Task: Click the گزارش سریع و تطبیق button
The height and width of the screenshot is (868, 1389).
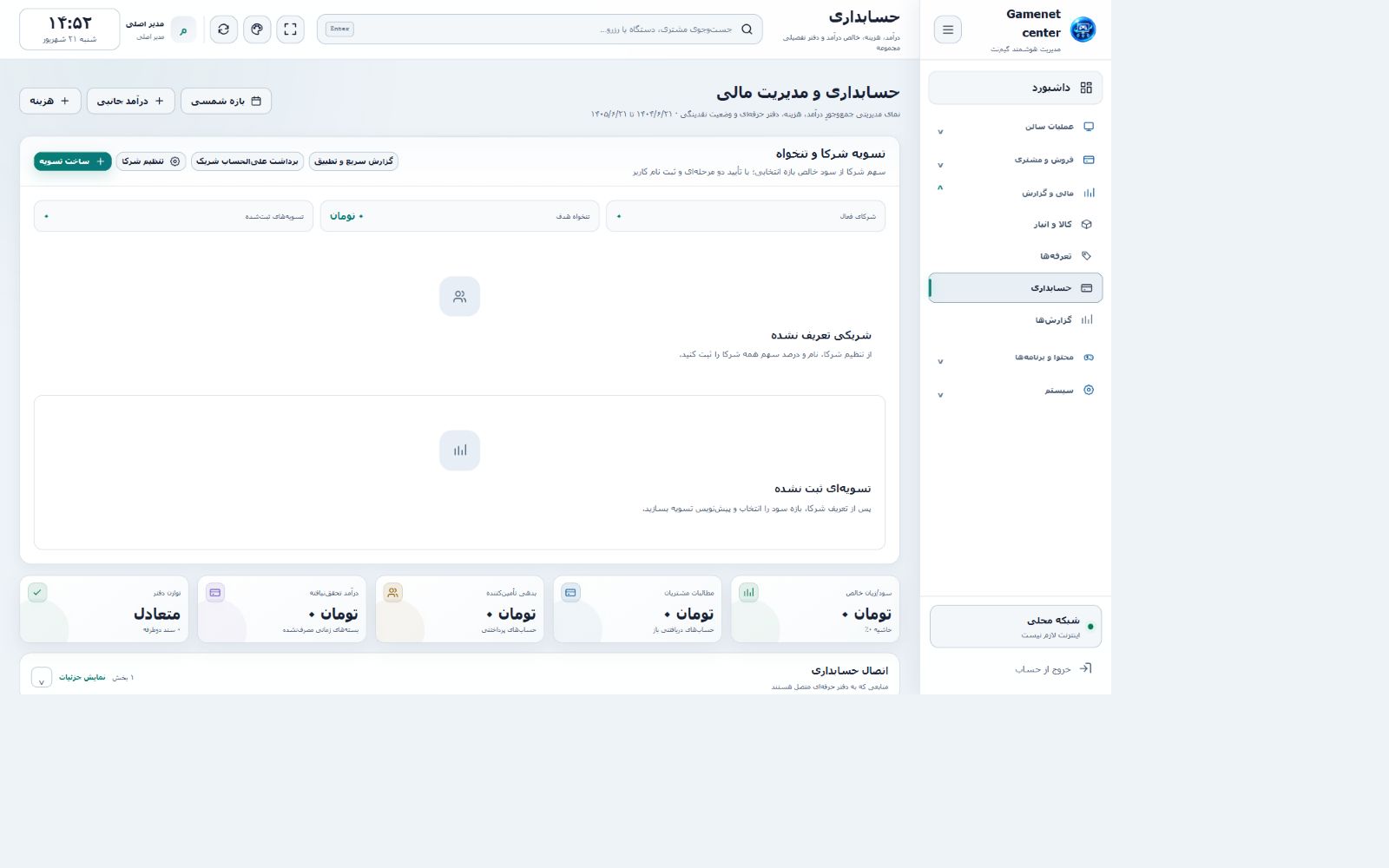Action: [353, 161]
